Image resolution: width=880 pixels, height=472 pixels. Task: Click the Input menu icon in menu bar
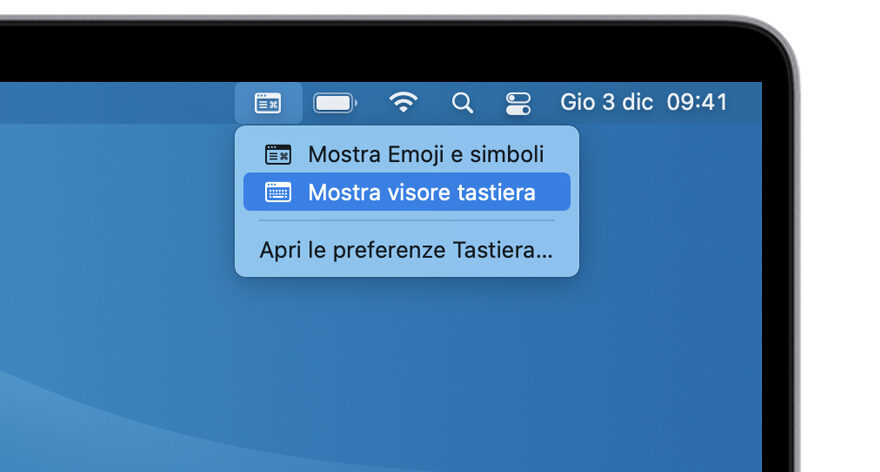pos(268,102)
